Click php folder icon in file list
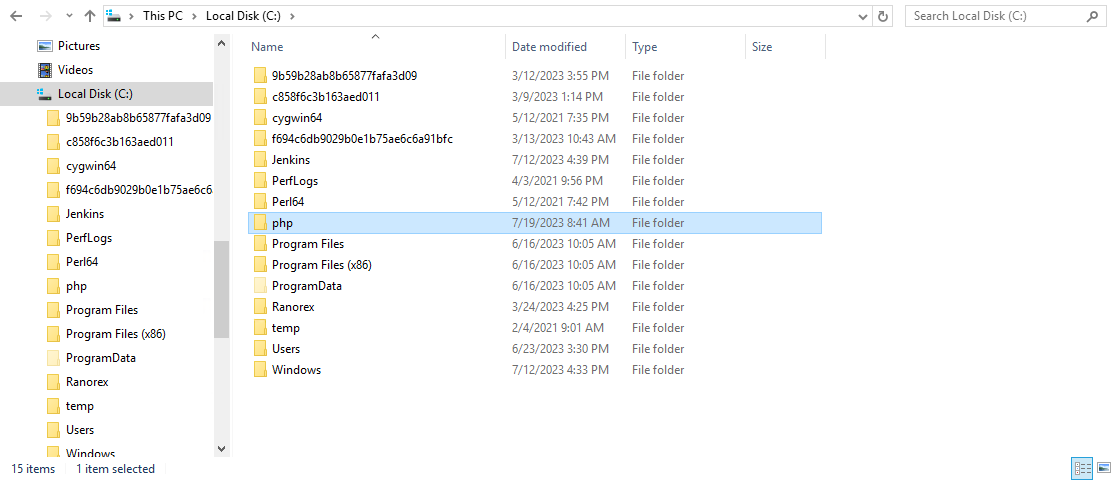Viewport: 1113px width, 481px height. click(x=260, y=223)
